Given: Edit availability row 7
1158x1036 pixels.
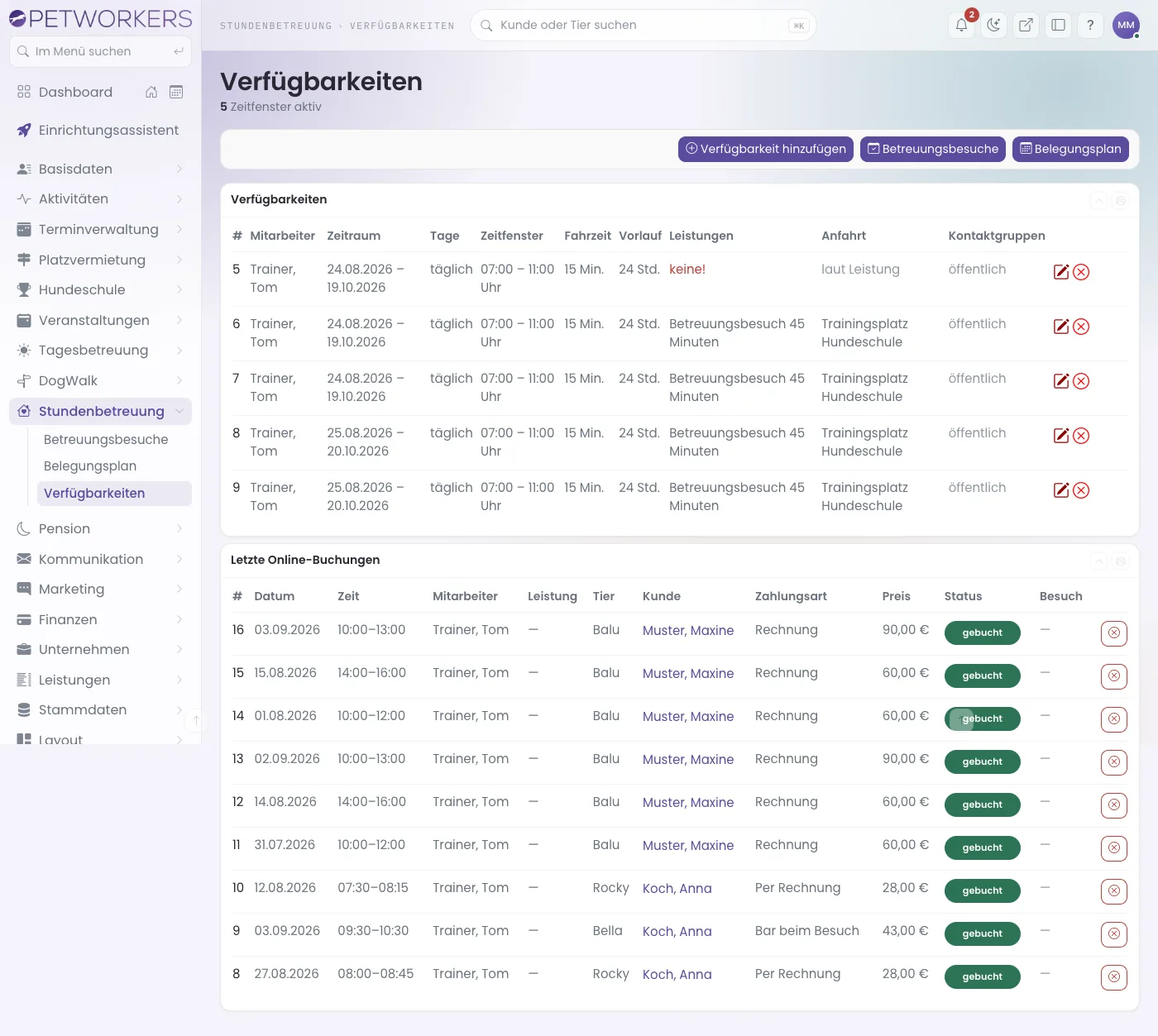Looking at the screenshot, I should click(x=1061, y=381).
